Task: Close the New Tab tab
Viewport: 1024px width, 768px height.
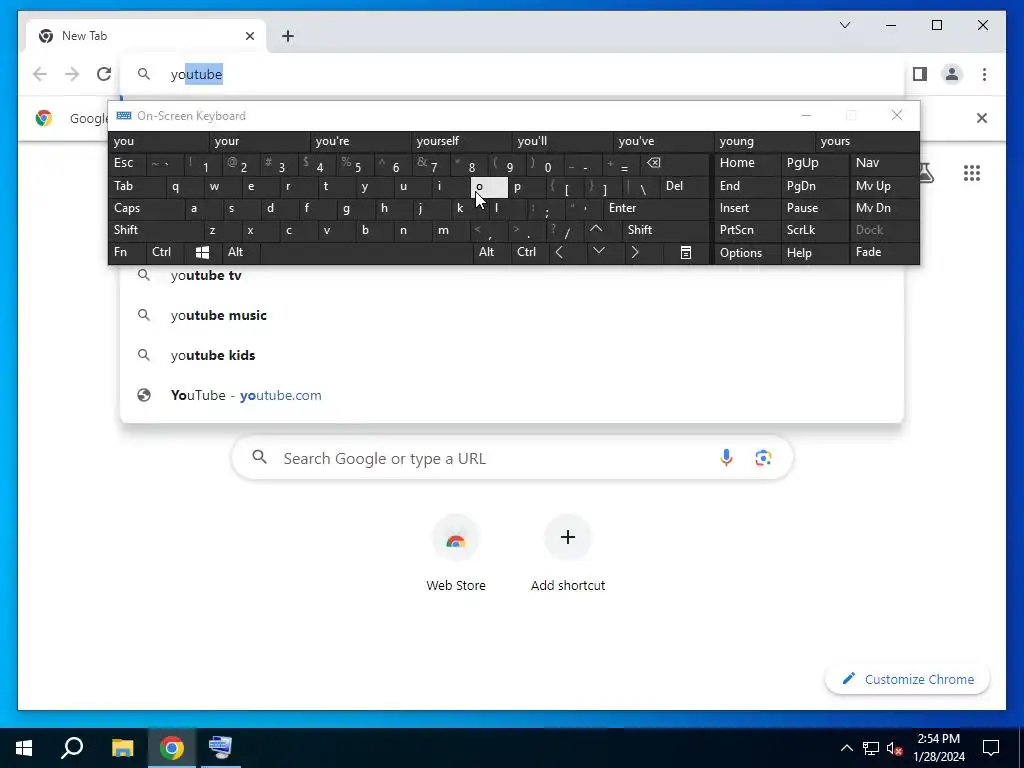Action: [x=249, y=36]
